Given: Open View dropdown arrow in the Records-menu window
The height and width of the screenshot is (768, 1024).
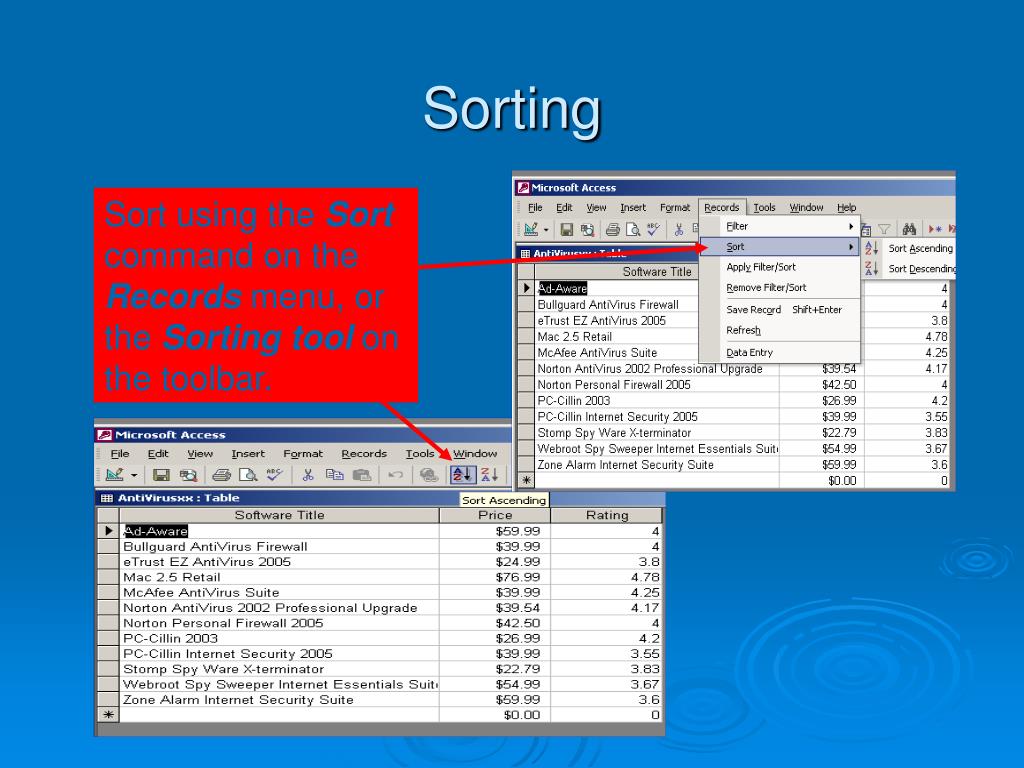Looking at the screenshot, I should coord(546,230).
